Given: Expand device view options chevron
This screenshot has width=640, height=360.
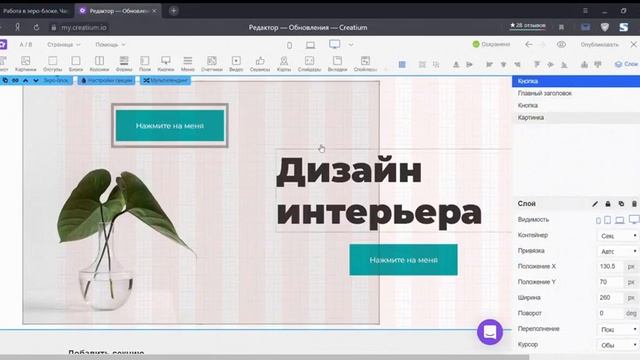Looking at the screenshot, I should click(351, 44).
